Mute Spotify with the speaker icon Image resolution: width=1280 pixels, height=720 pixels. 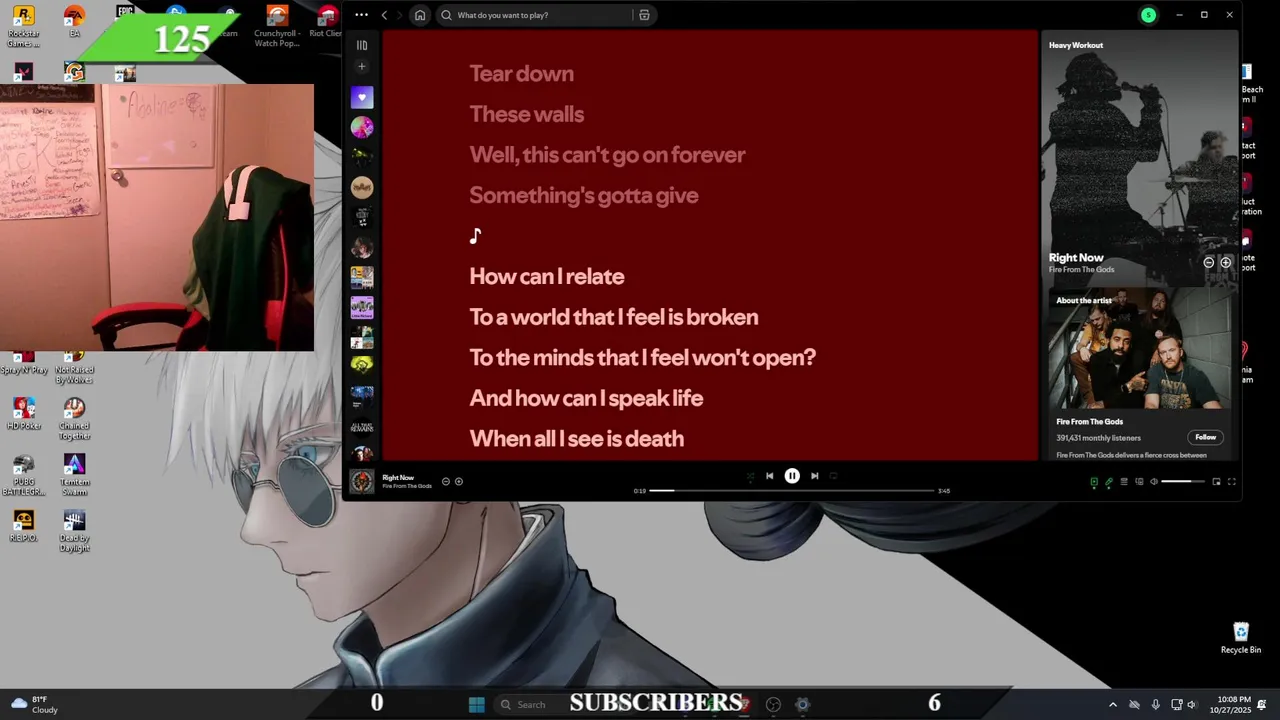click(1154, 482)
